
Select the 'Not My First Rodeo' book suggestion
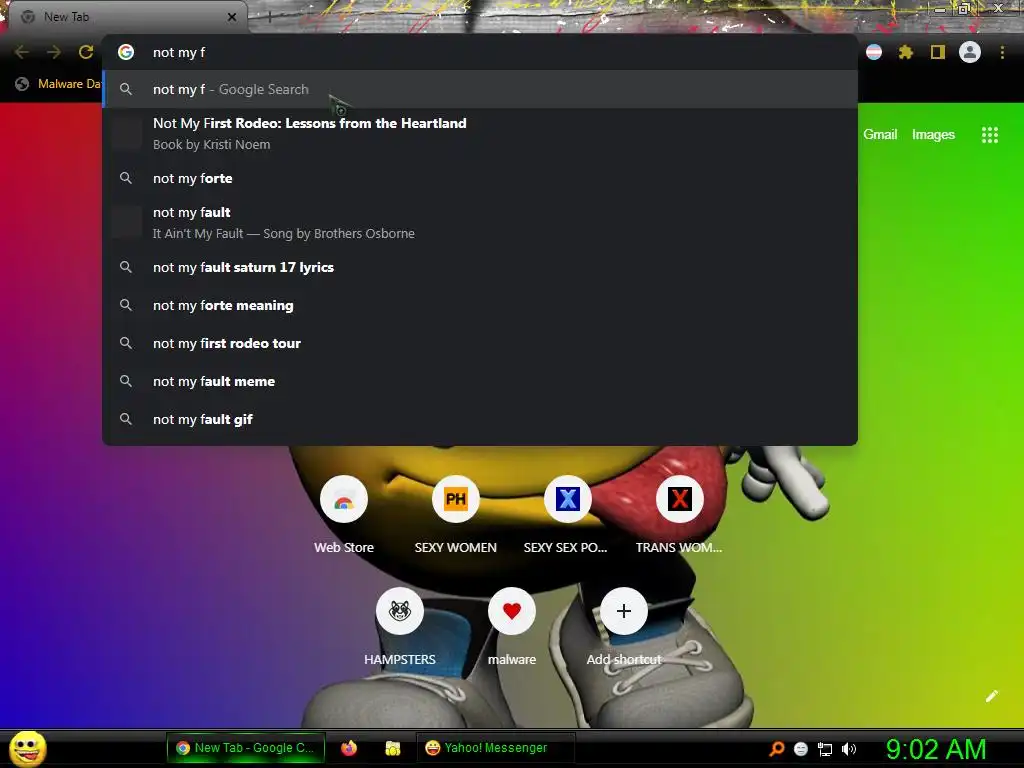[x=480, y=133]
